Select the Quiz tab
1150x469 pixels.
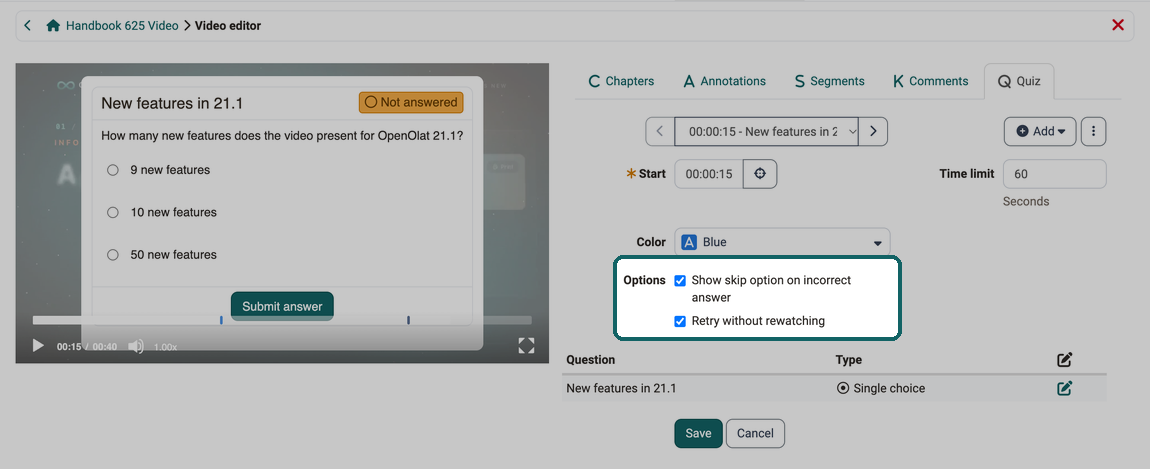pyautogui.click(x=1019, y=81)
